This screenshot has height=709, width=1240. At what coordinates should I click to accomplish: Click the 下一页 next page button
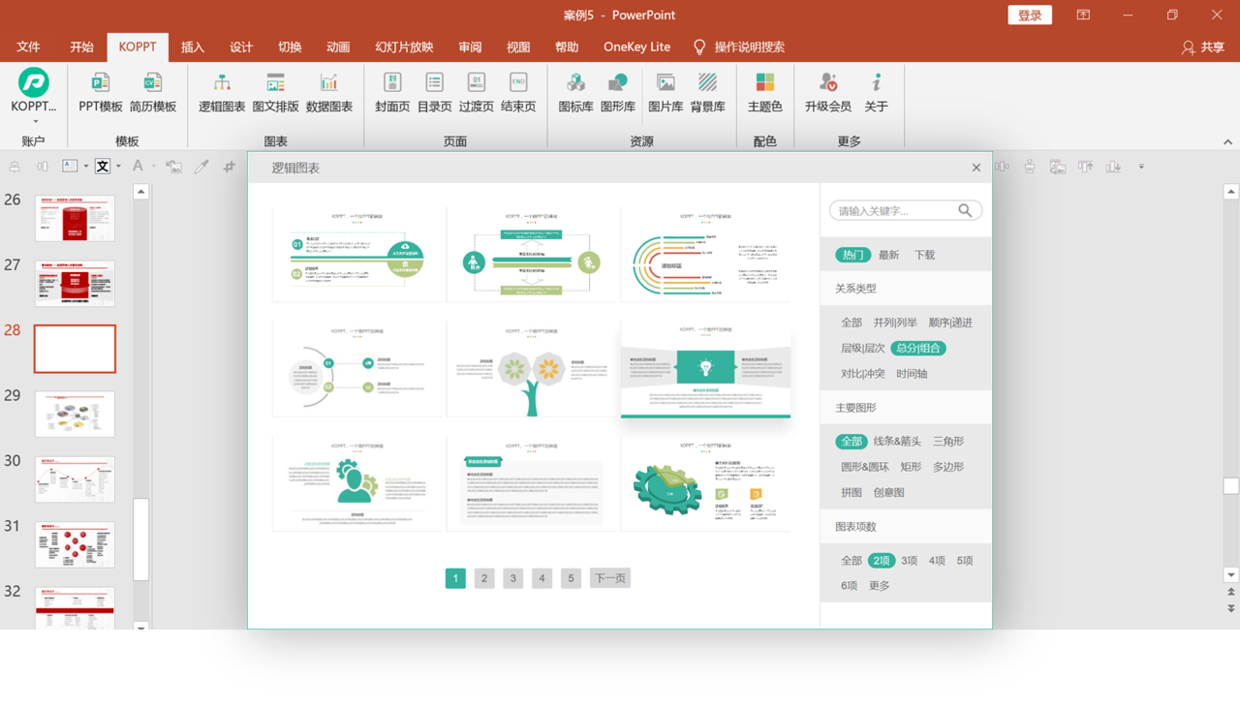pos(610,578)
